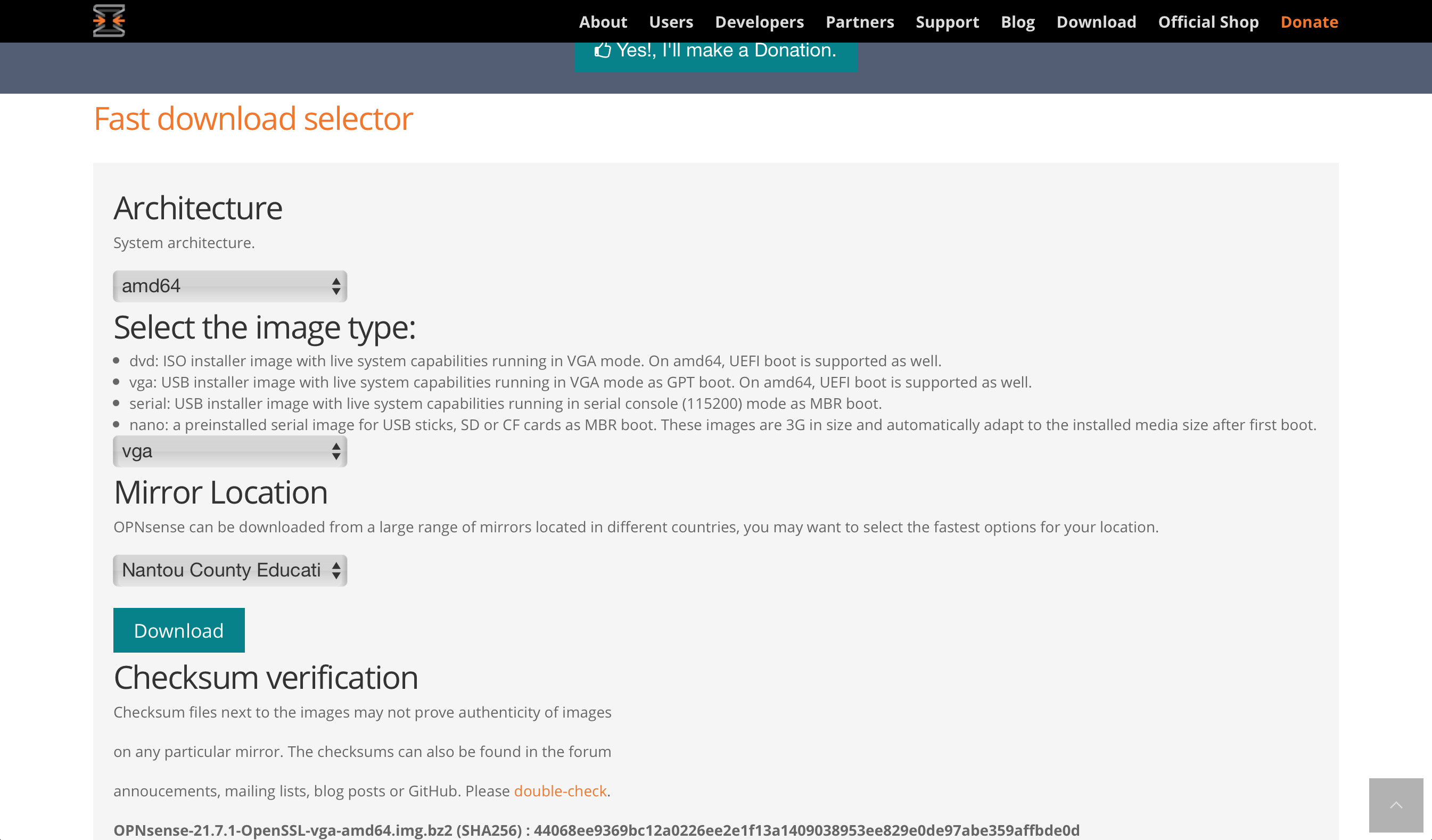Open the Download nav item
Viewport: 1432px width, 840px height.
pos(1096,22)
